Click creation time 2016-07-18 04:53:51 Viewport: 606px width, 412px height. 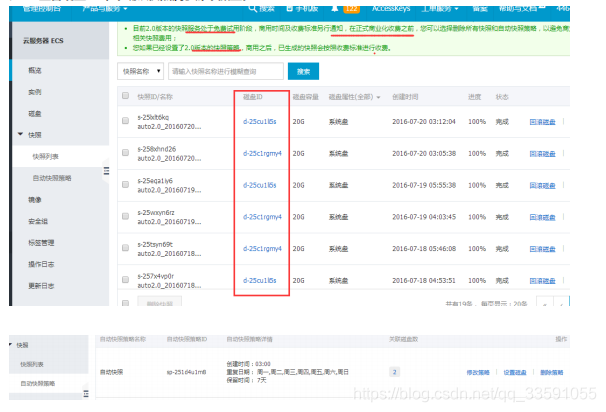tap(424, 280)
